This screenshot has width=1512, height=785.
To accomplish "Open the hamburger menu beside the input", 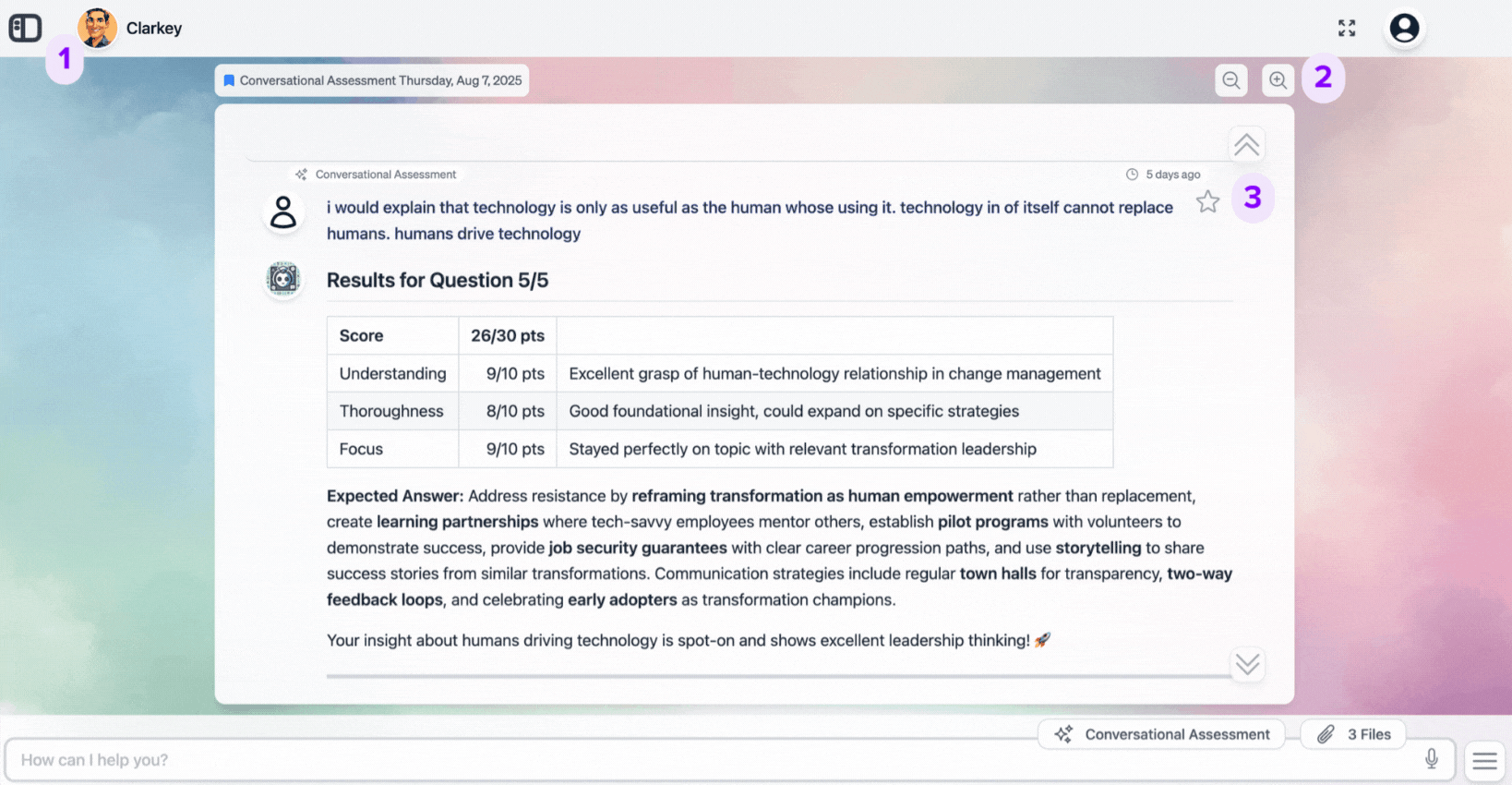I will tap(1484, 760).
